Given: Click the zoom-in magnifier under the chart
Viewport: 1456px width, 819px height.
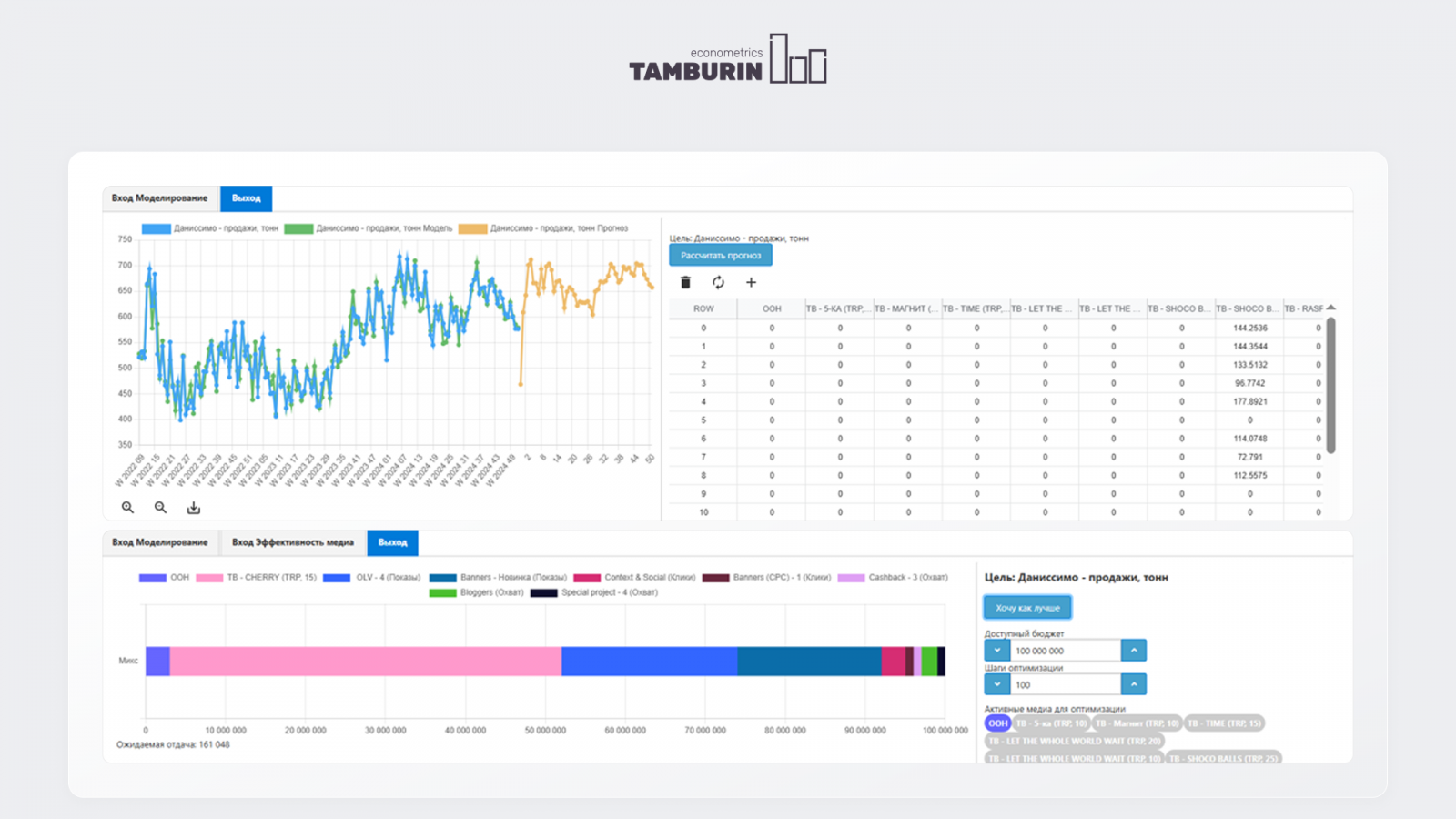Looking at the screenshot, I should tap(127, 508).
